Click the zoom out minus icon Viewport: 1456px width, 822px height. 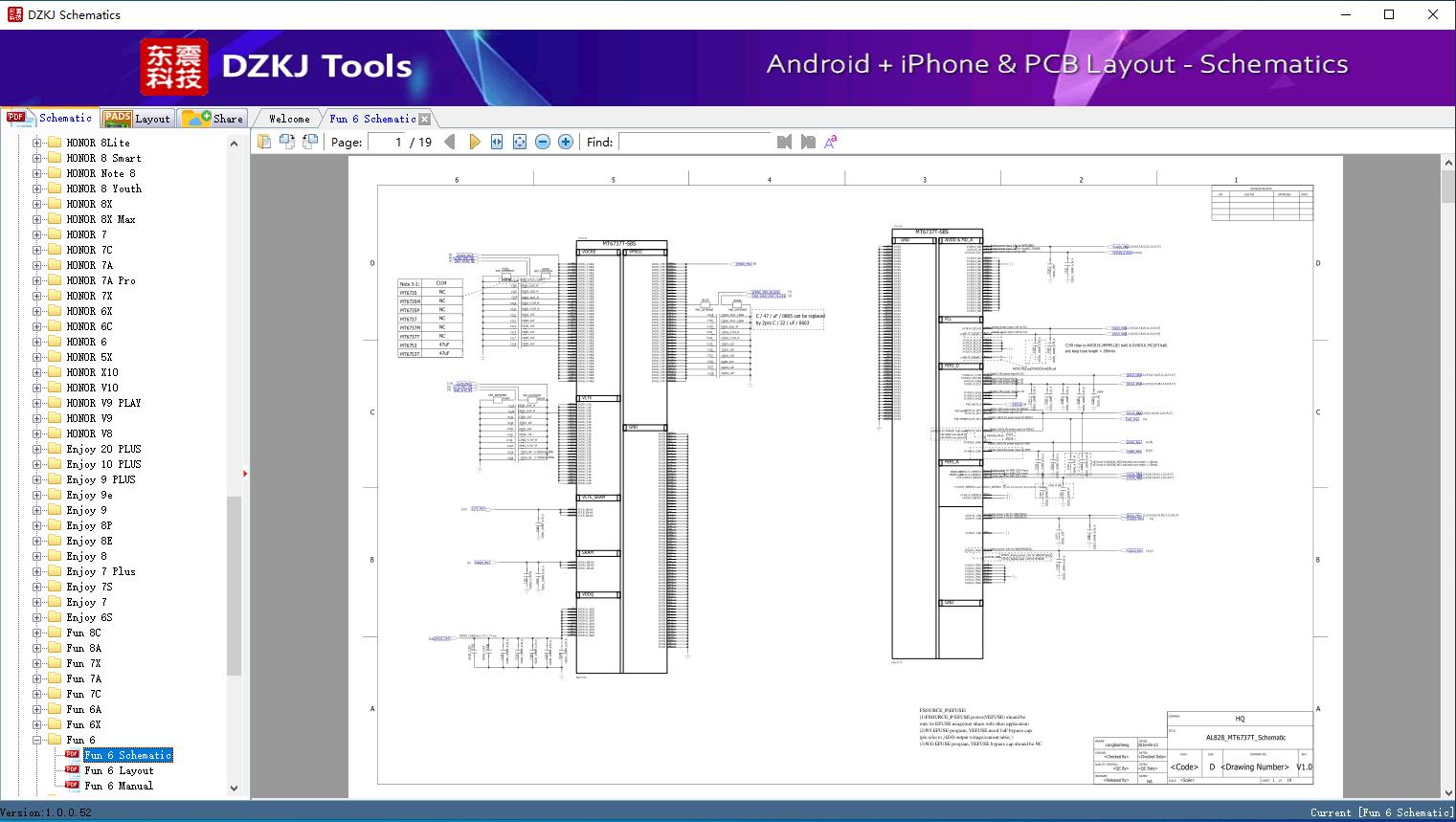543,142
